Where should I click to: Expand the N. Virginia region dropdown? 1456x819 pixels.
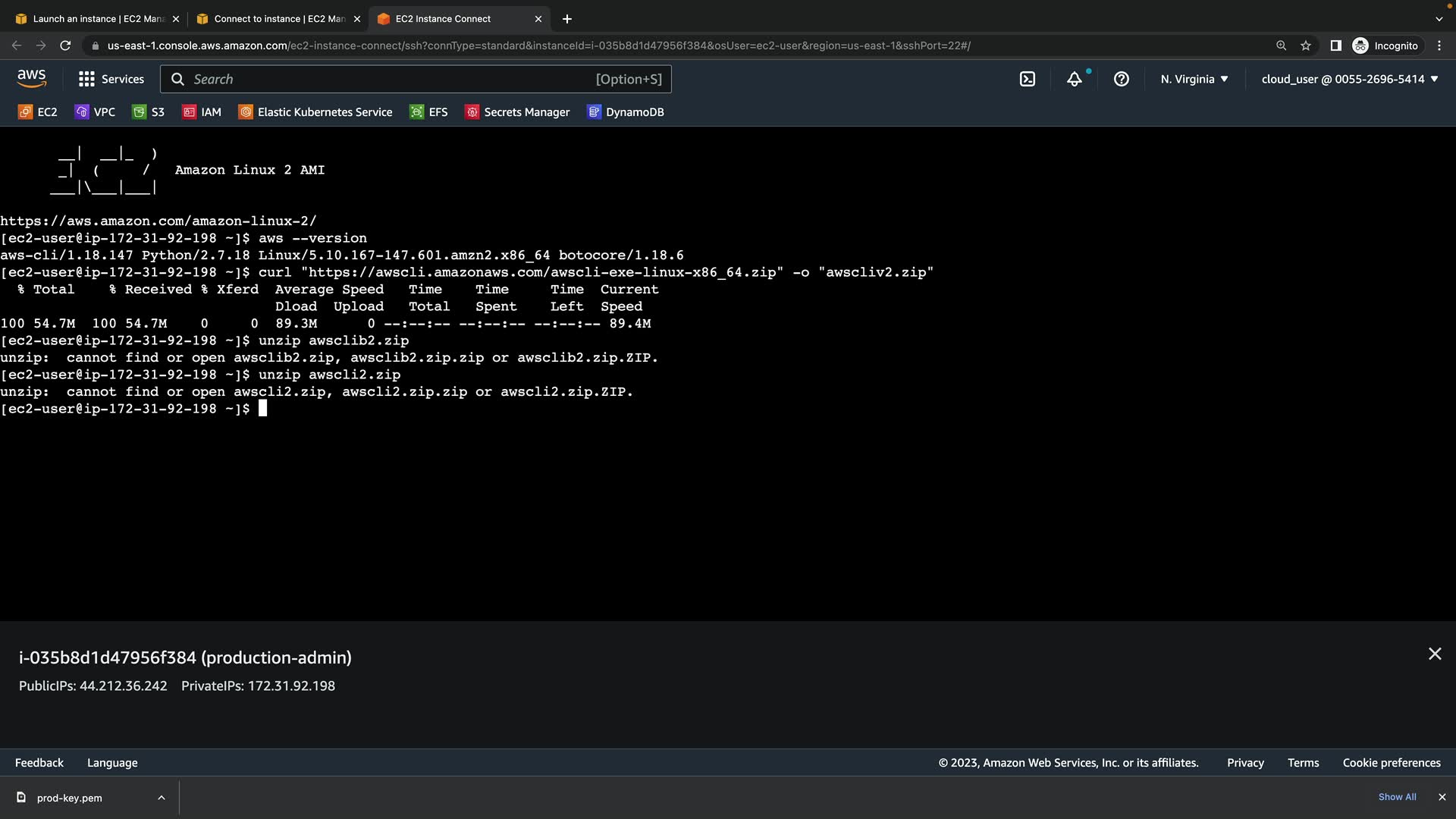pos(1194,79)
